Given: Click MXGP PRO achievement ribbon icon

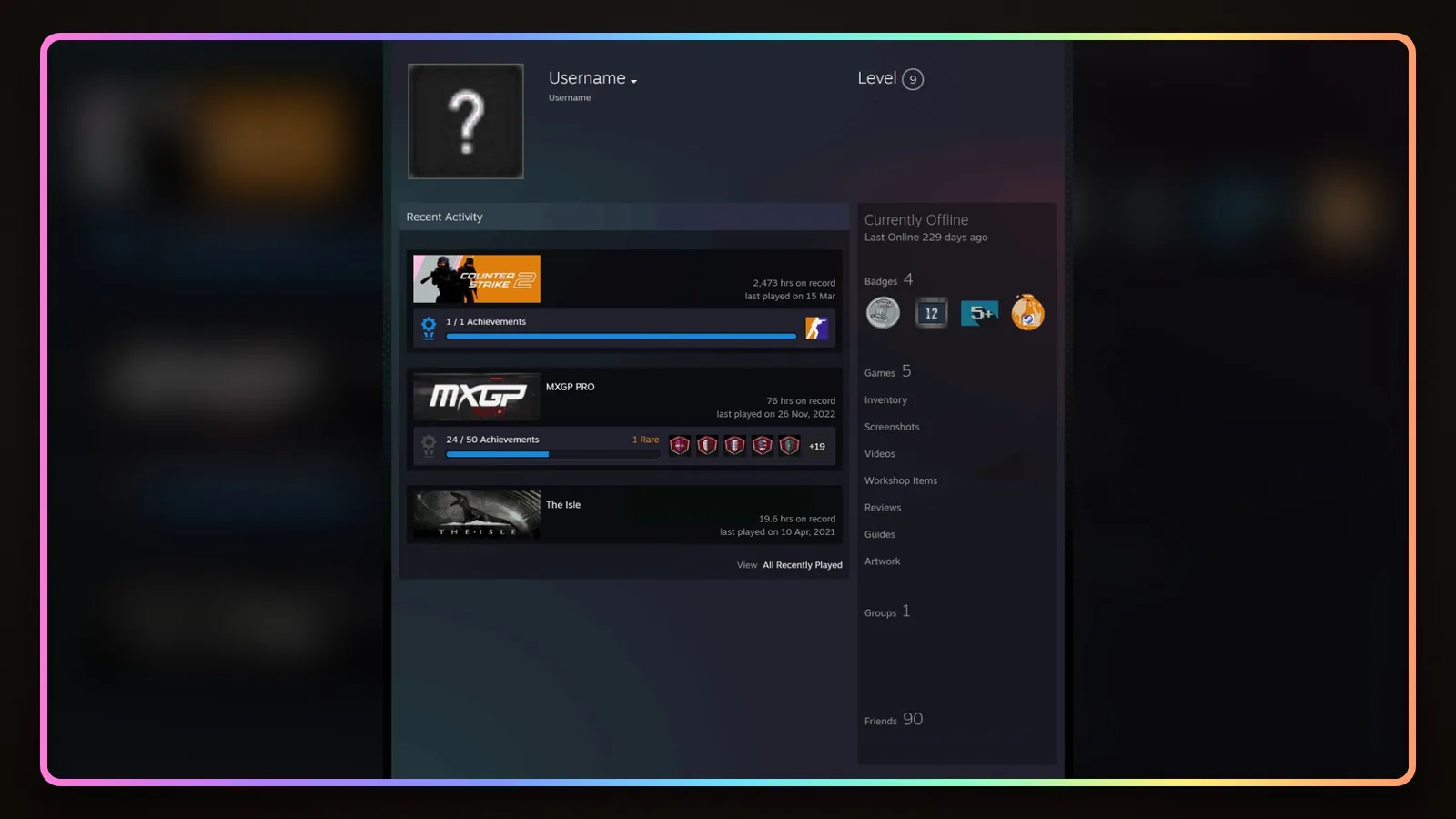Looking at the screenshot, I should click(x=429, y=446).
